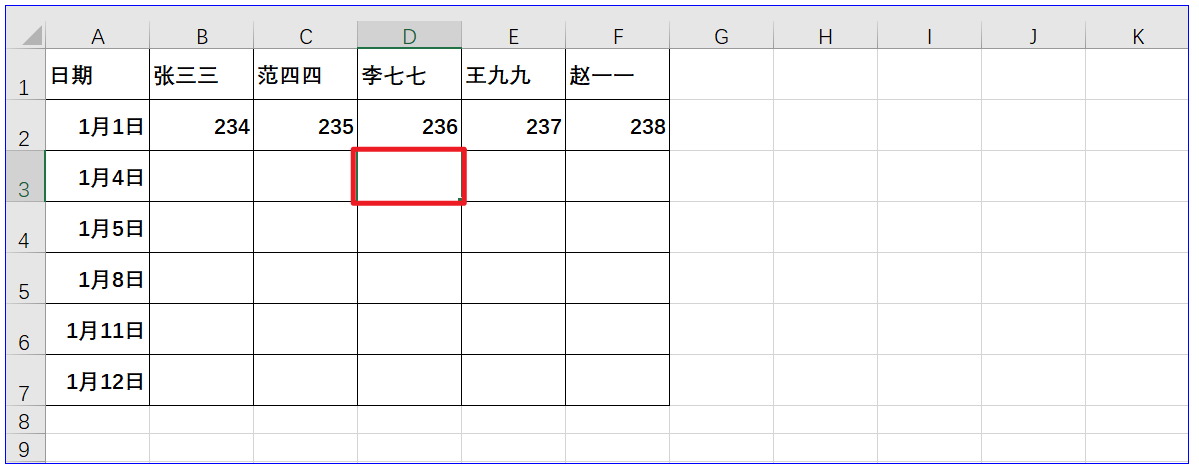The width and height of the screenshot is (1199, 467).
Task: Select row 6 header
Action: click(x=25, y=329)
